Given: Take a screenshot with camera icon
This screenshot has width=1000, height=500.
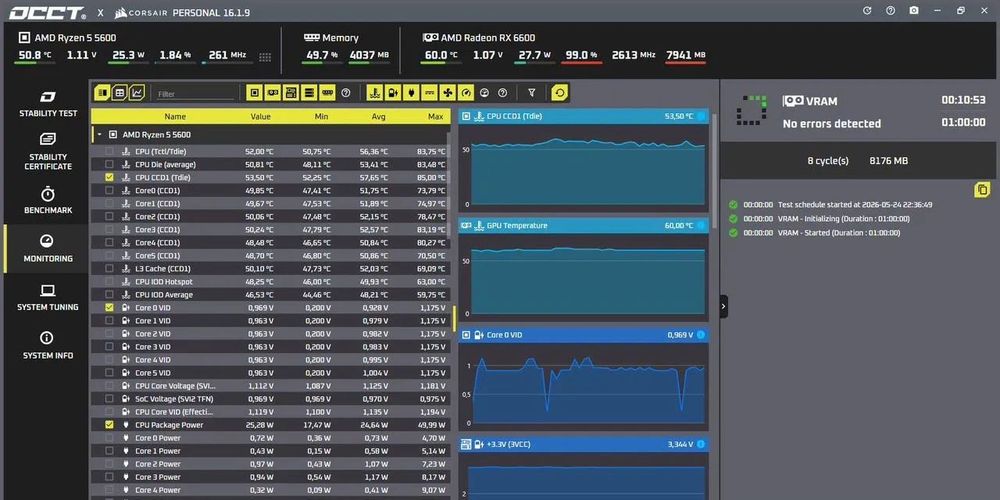Looking at the screenshot, I should pyautogui.click(x=915, y=11).
